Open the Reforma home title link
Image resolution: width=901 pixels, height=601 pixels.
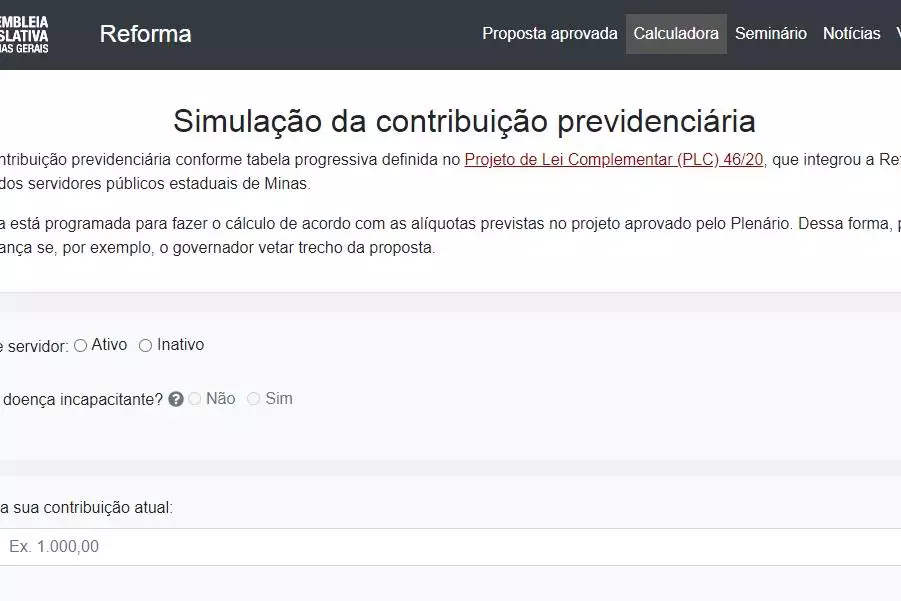(145, 34)
